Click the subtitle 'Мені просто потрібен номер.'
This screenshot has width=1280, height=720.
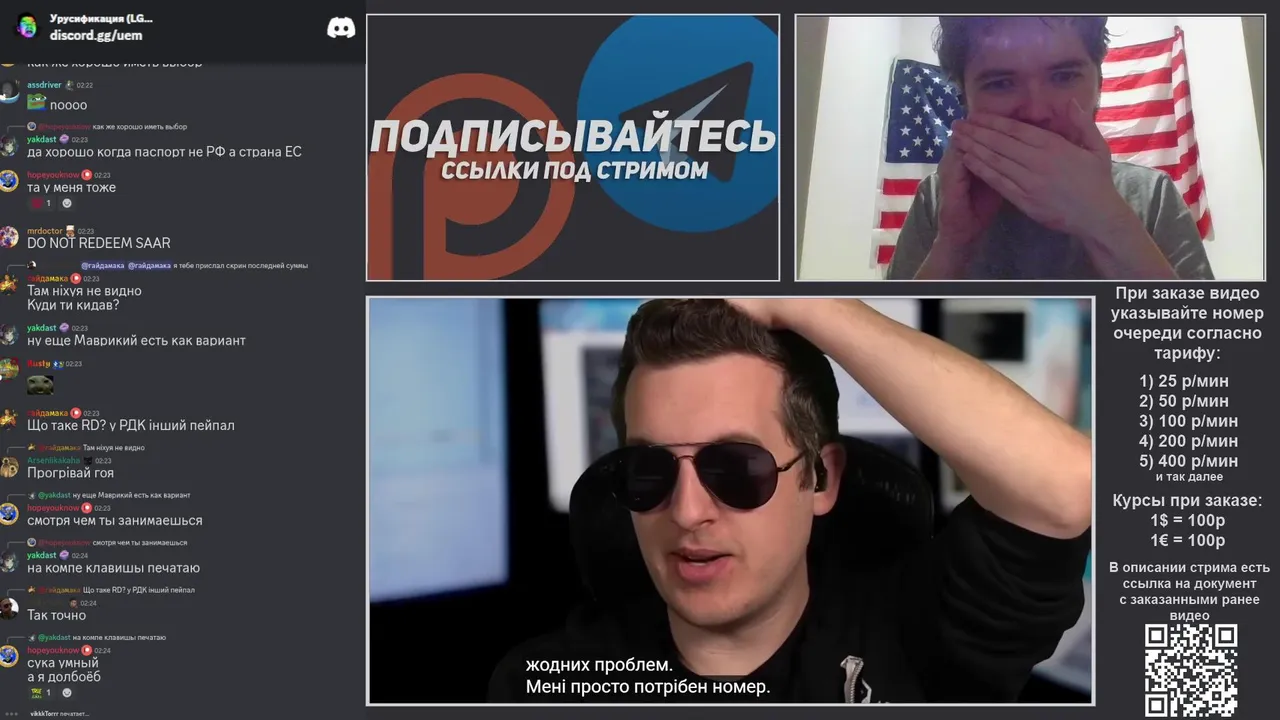point(648,688)
